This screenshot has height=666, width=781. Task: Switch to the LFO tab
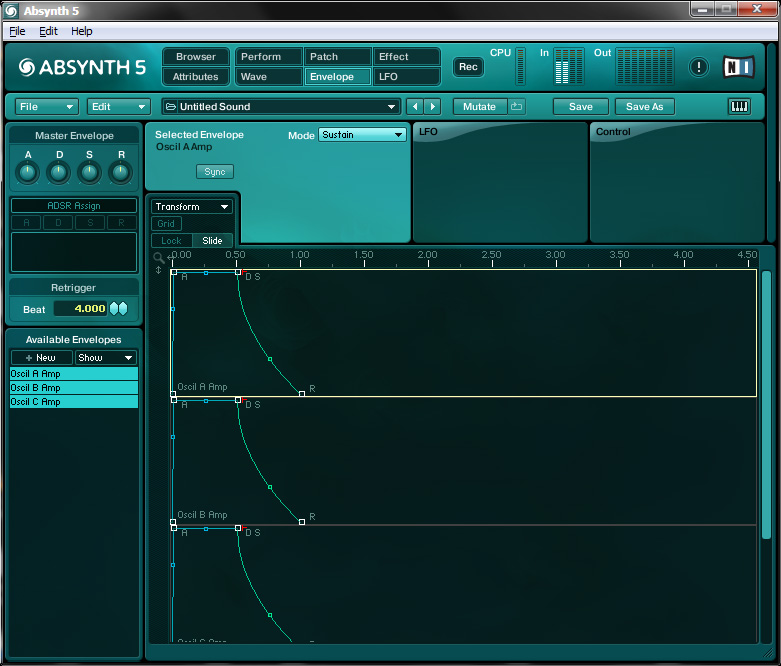click(x=406, y=77)
